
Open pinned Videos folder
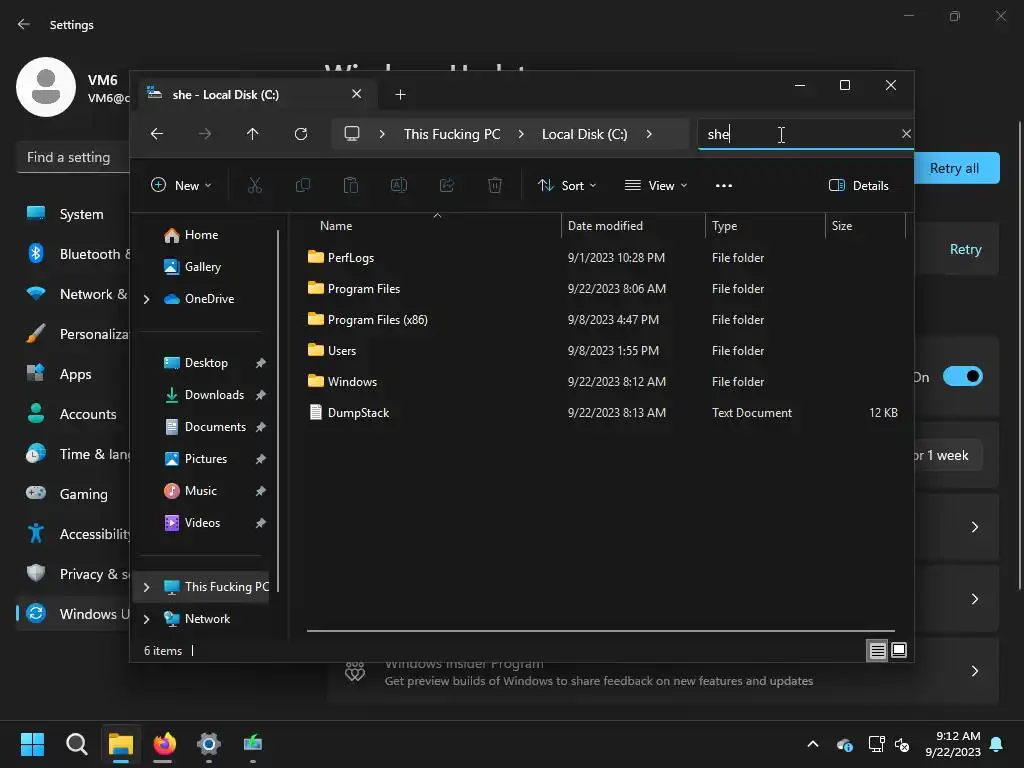point(202,522)
